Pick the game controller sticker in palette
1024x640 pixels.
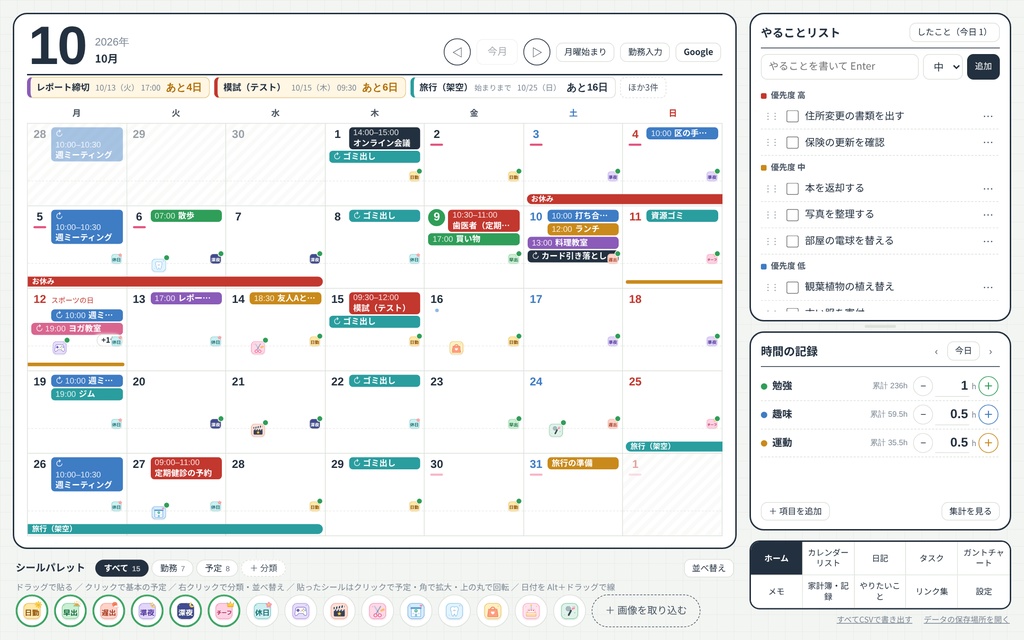[x=300, y=612]
